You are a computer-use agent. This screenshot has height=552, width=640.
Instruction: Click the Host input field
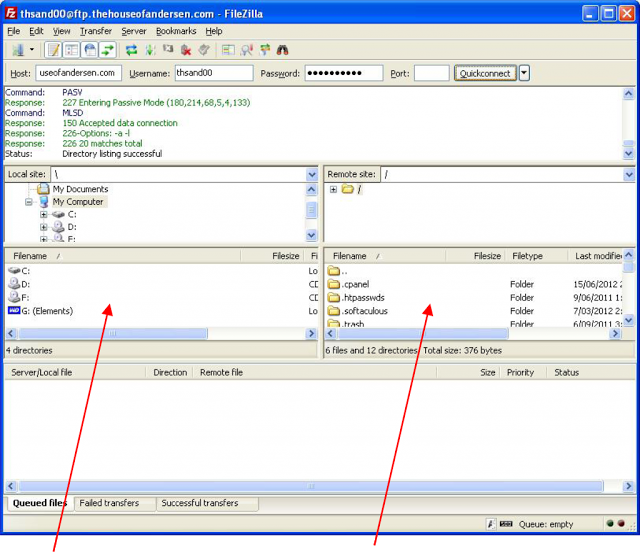point(78,73)
